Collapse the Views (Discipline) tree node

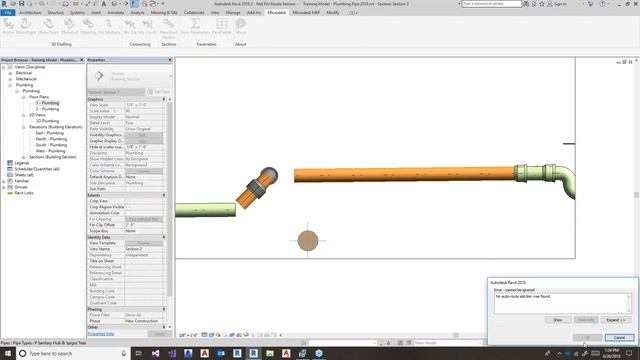[x=4, y=67]
